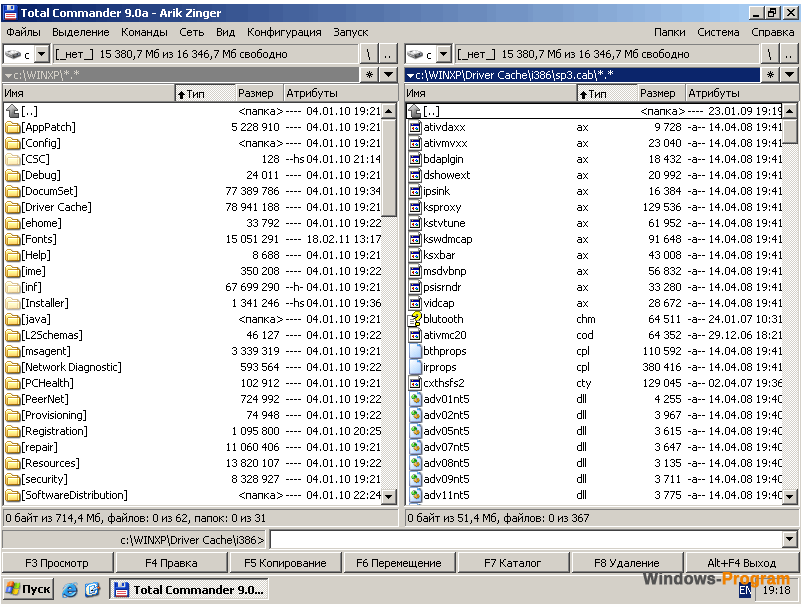Click the command line input field

[527, 539]
